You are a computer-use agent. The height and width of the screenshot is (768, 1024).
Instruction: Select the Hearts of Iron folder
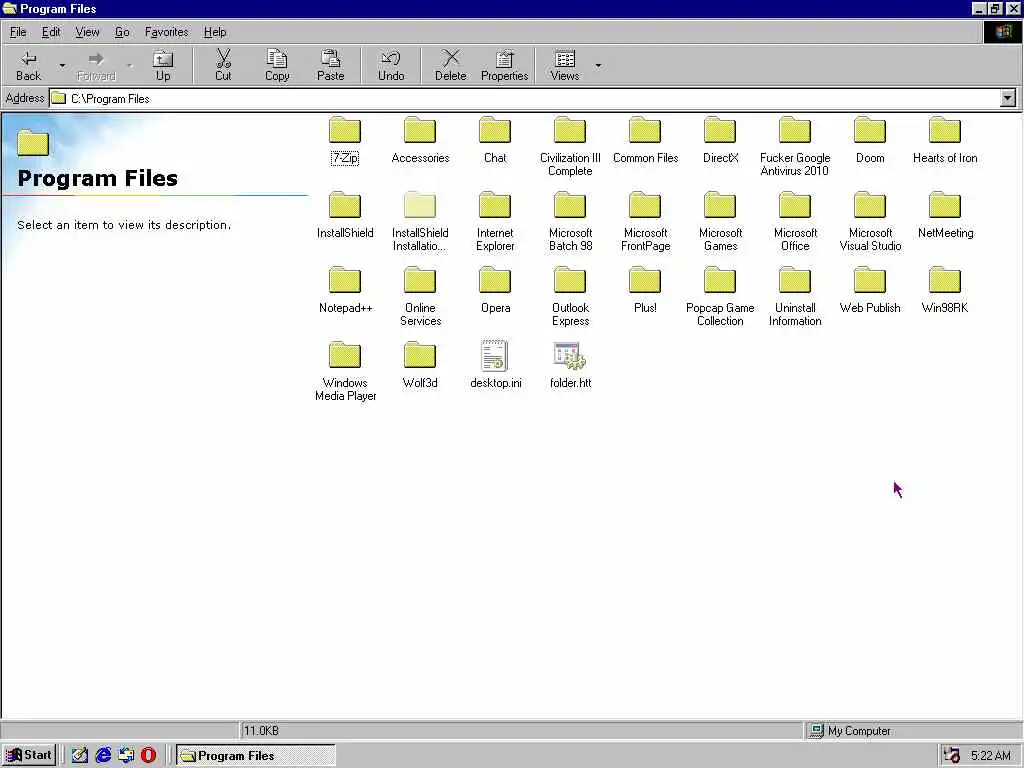[x=945, y=140]
